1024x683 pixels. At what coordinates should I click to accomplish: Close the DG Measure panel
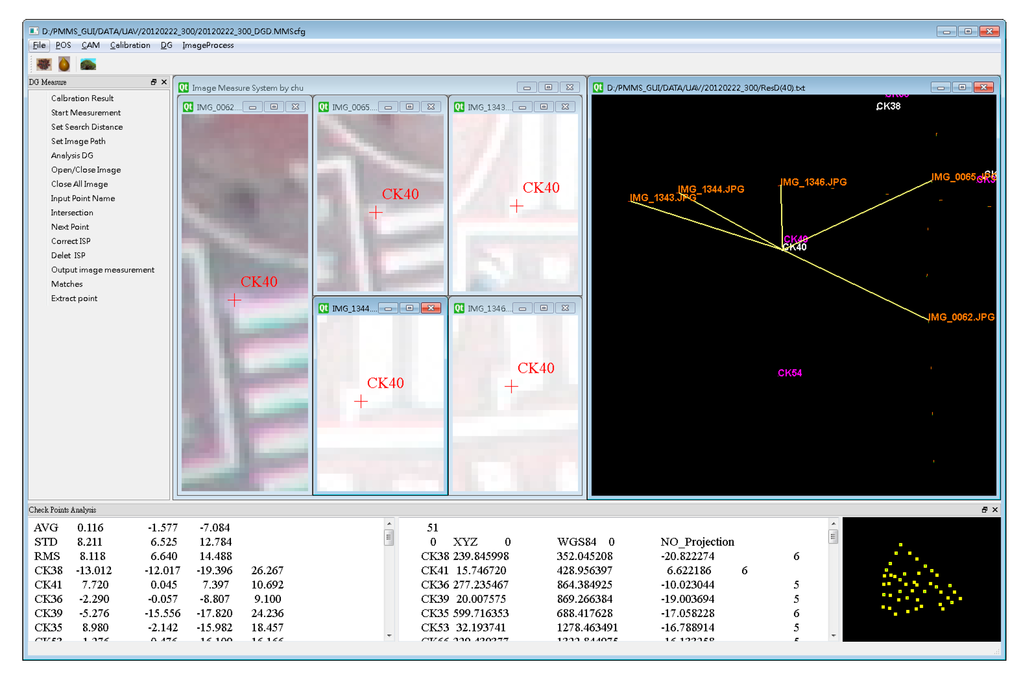click(x=164, y=82)
